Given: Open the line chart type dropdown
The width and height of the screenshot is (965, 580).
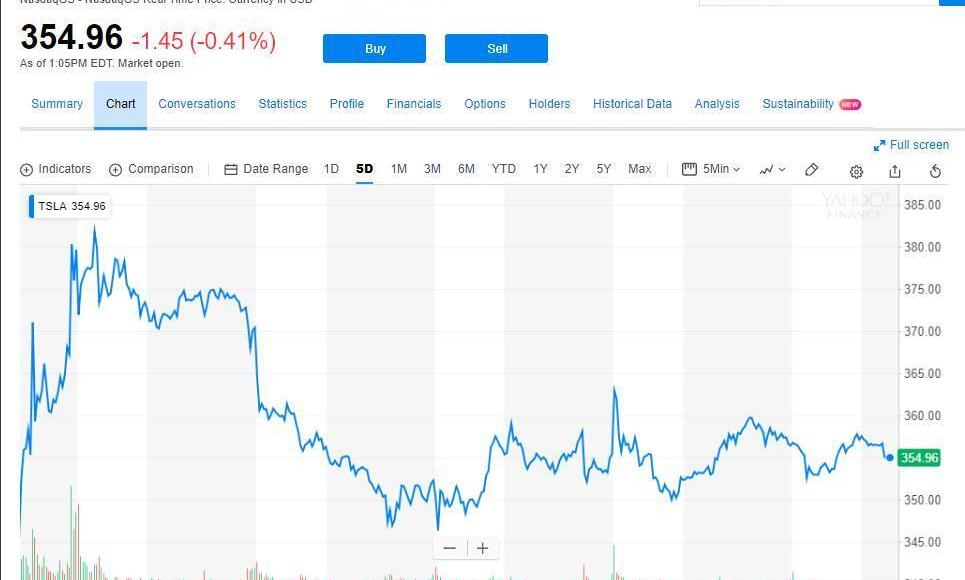Looking at the screenshot, I should (x=772, y=169).
